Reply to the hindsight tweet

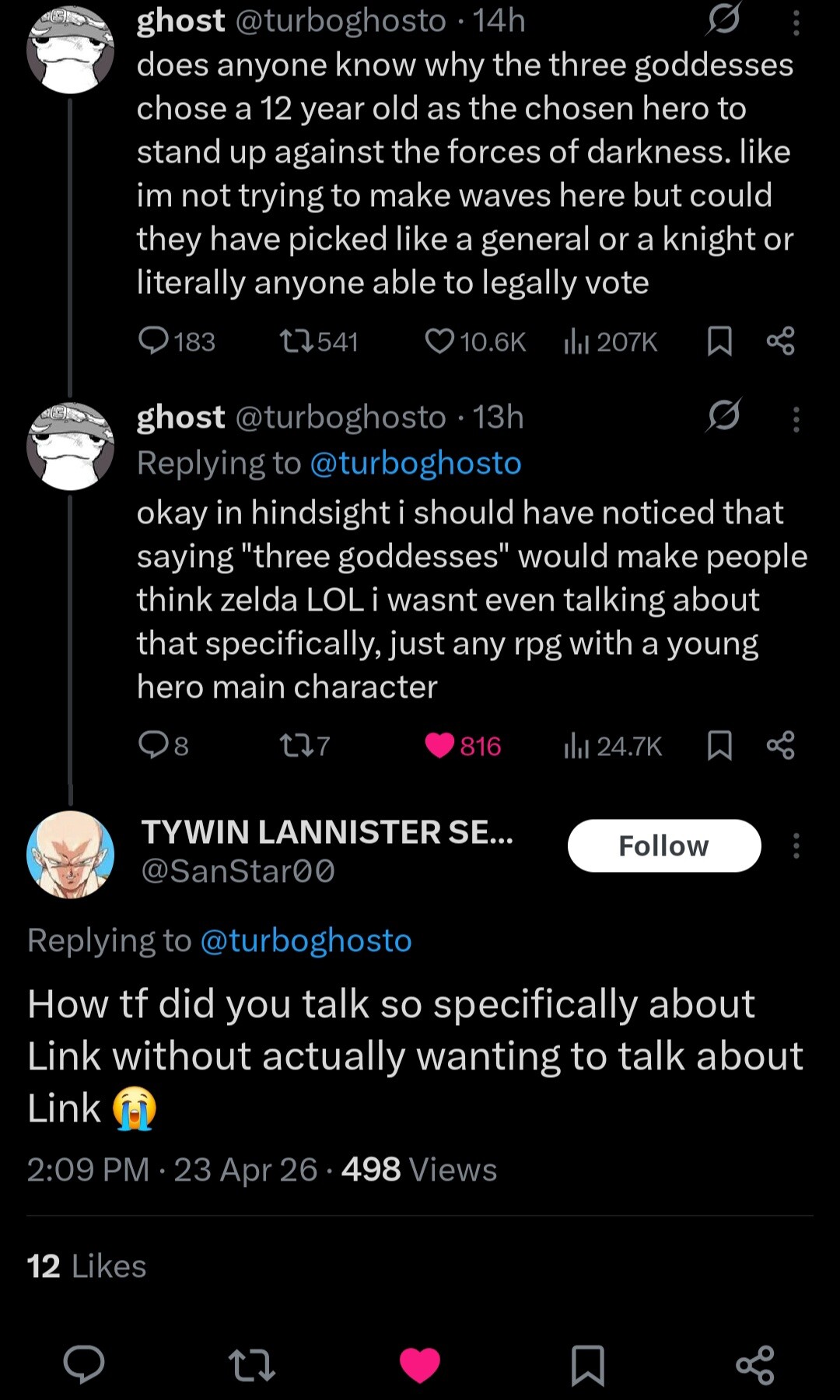154,745
